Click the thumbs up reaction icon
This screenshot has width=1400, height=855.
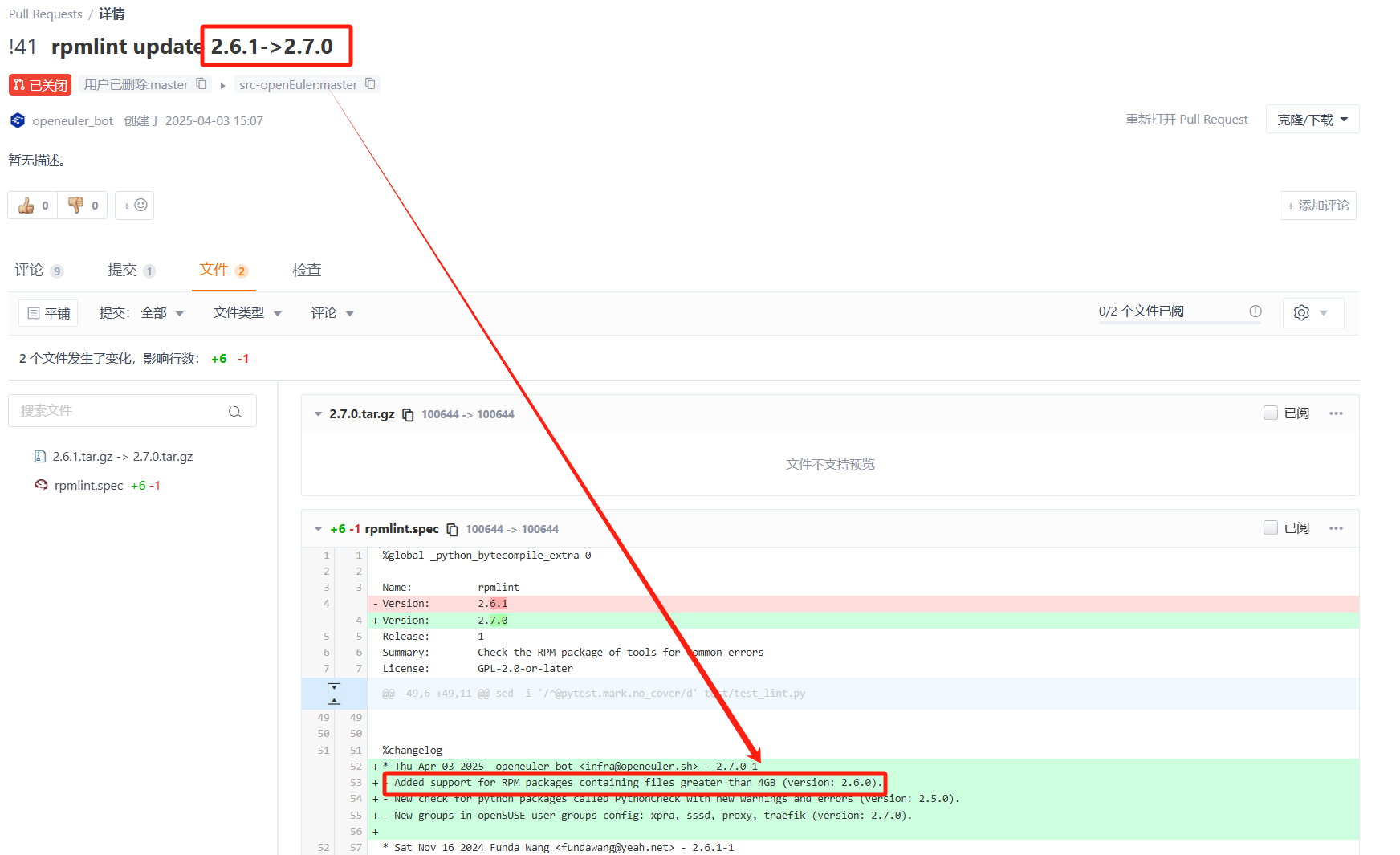coord(26,206)
